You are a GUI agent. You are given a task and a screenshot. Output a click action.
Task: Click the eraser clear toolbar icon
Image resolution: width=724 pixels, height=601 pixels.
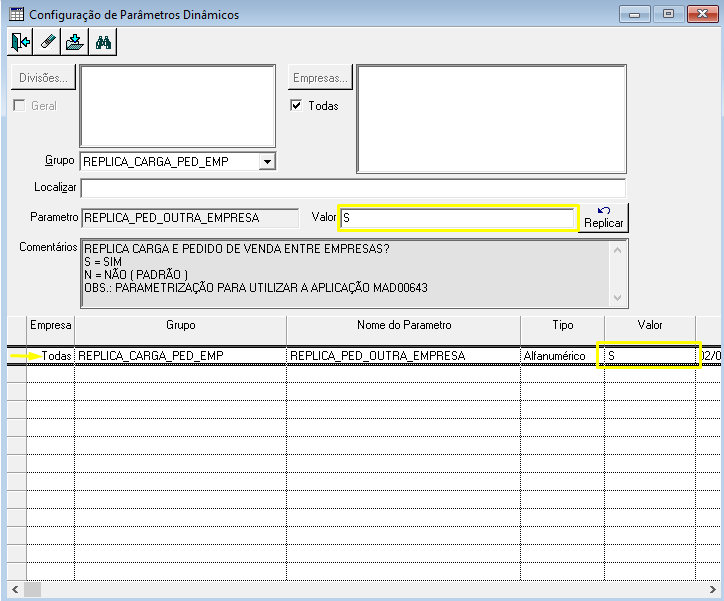coord(47,42)
